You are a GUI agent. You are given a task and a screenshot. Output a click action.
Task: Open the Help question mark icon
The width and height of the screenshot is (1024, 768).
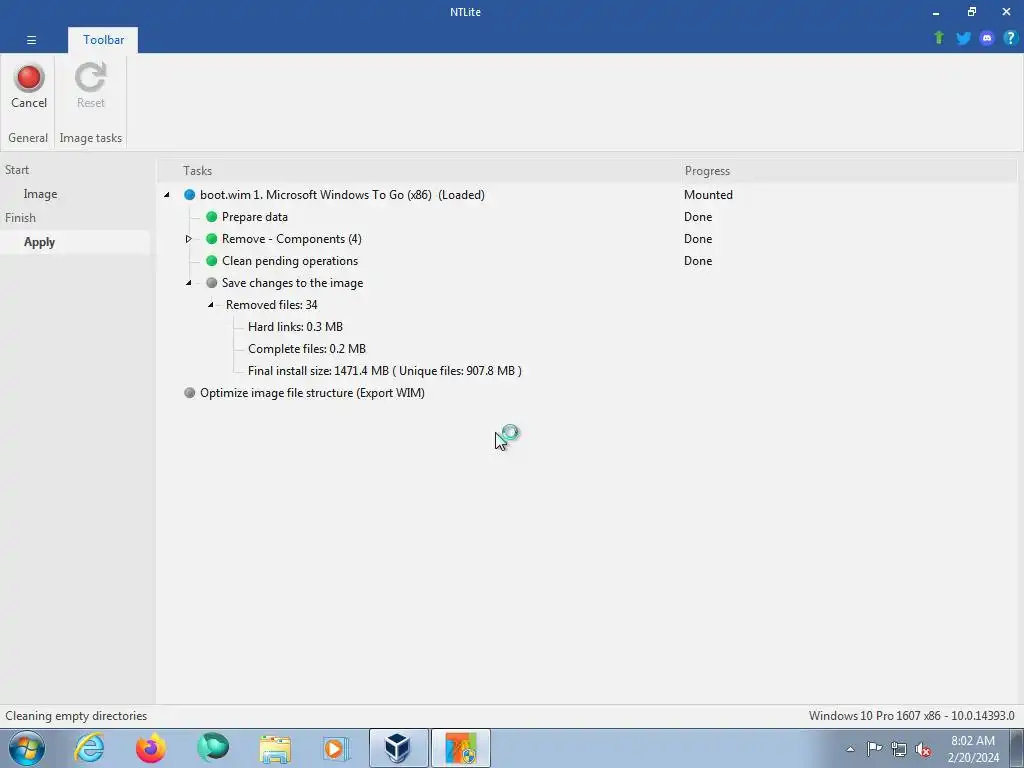click(x=1010, y=38)
